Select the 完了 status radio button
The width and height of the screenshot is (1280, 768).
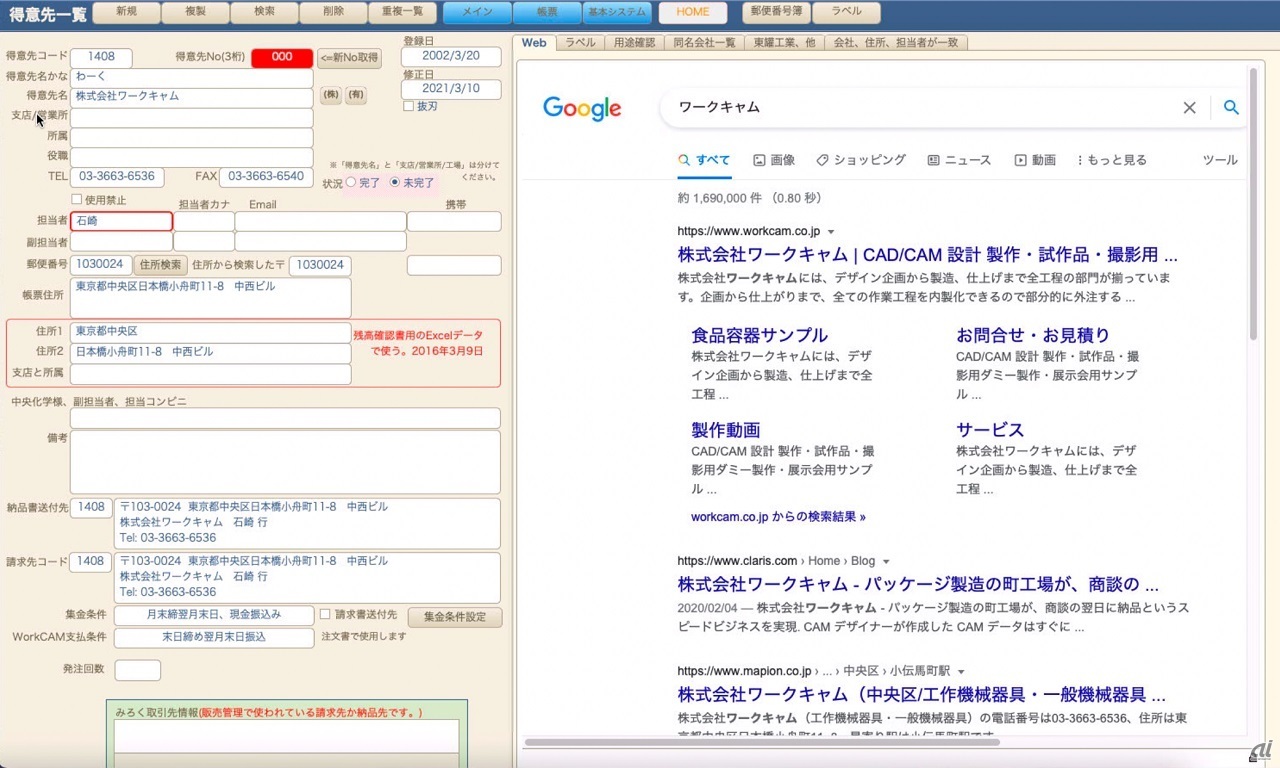pyautogui.click(x=351, y=183)
